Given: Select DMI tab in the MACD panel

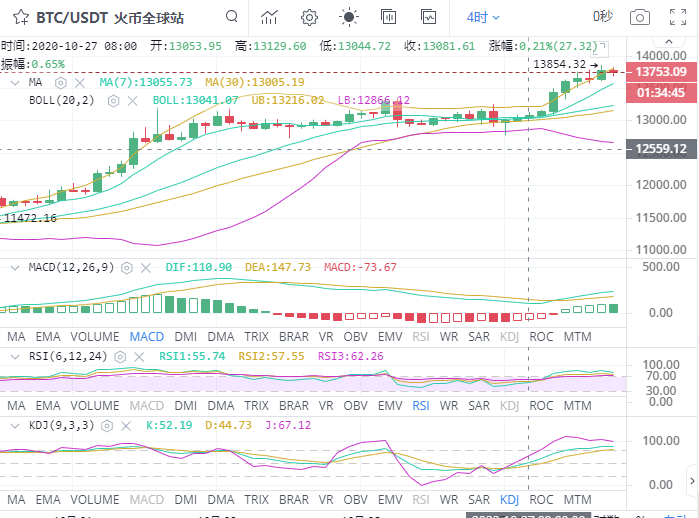Looking at the screenshot, I should coord(185,337).
